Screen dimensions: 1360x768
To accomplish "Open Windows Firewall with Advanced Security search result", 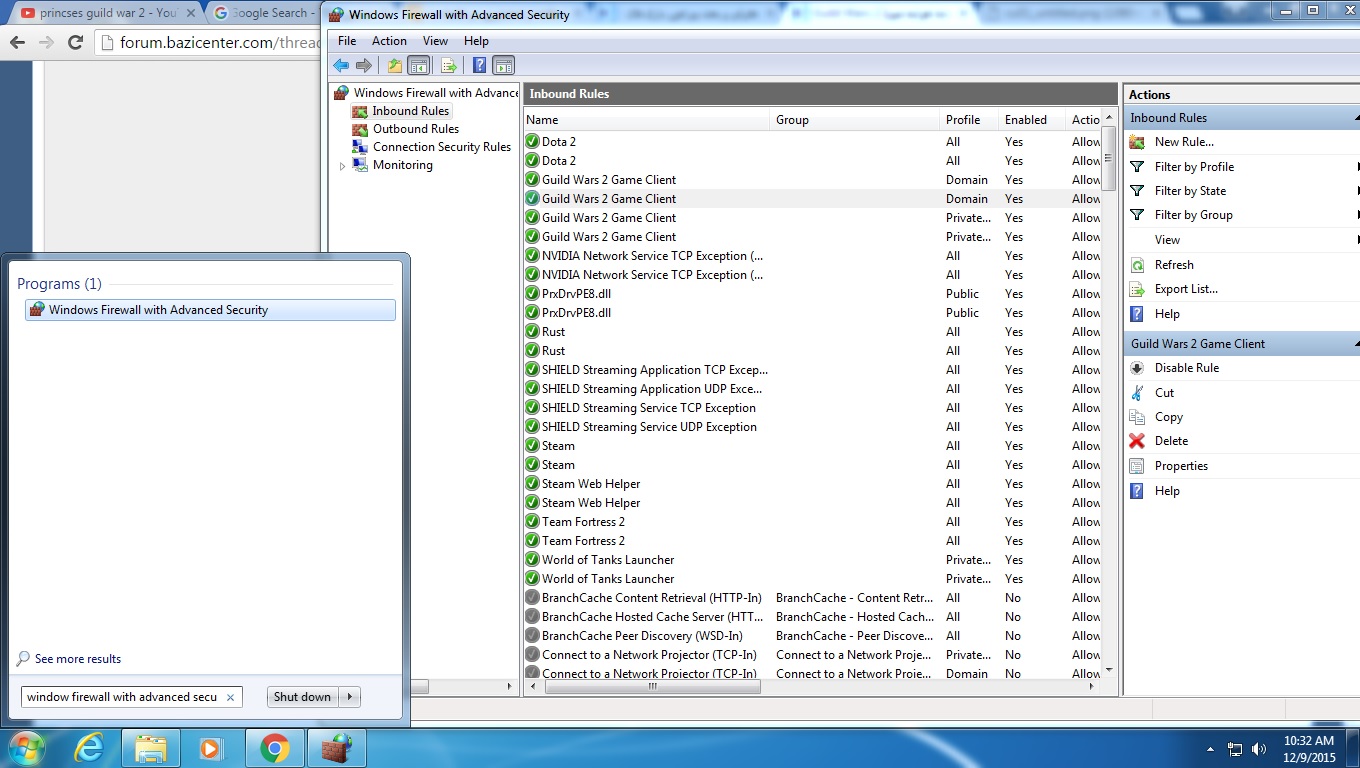I will point(210,310).
